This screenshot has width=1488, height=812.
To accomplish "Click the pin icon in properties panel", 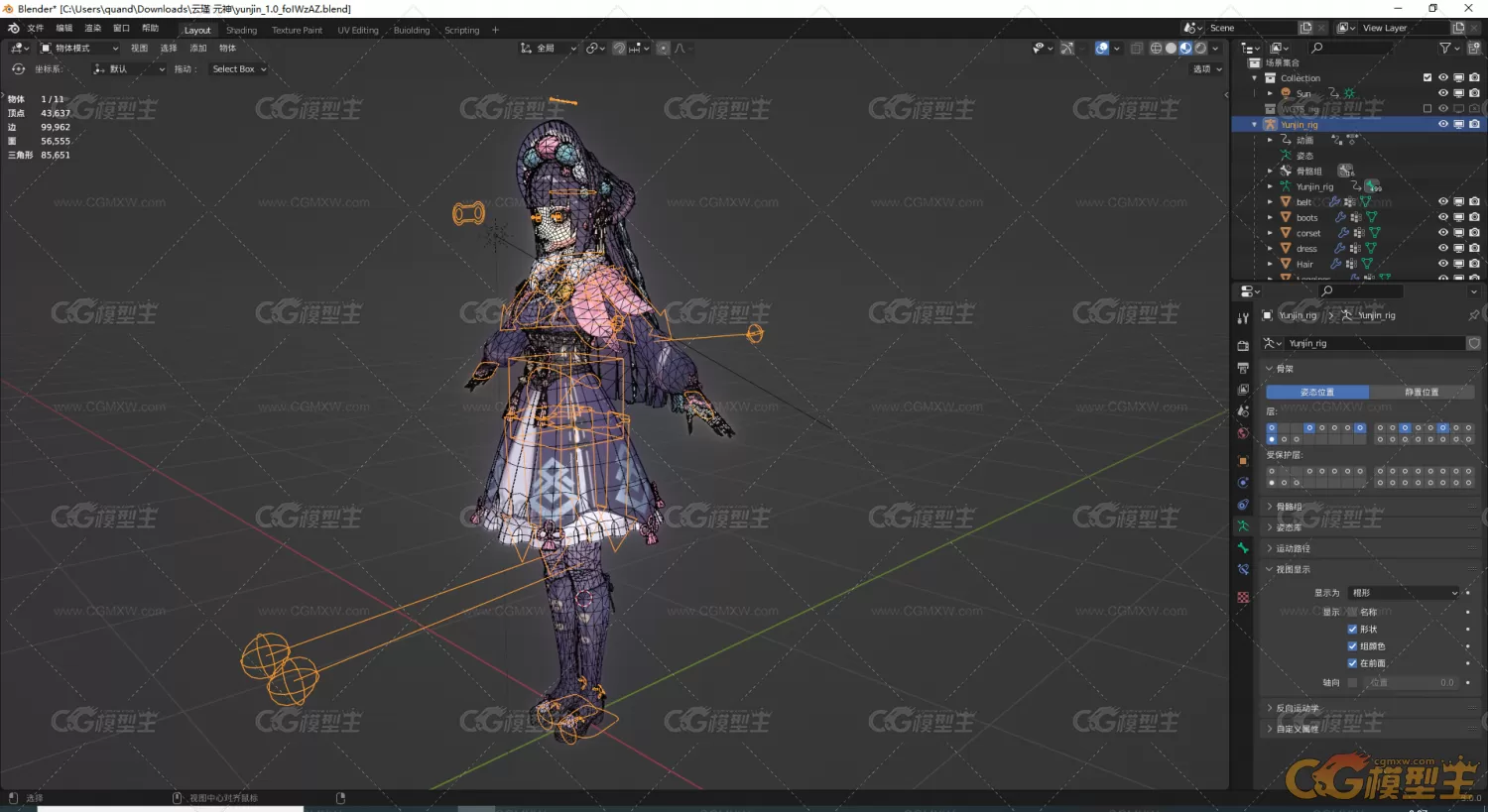I will click(x=1473, y=315).
